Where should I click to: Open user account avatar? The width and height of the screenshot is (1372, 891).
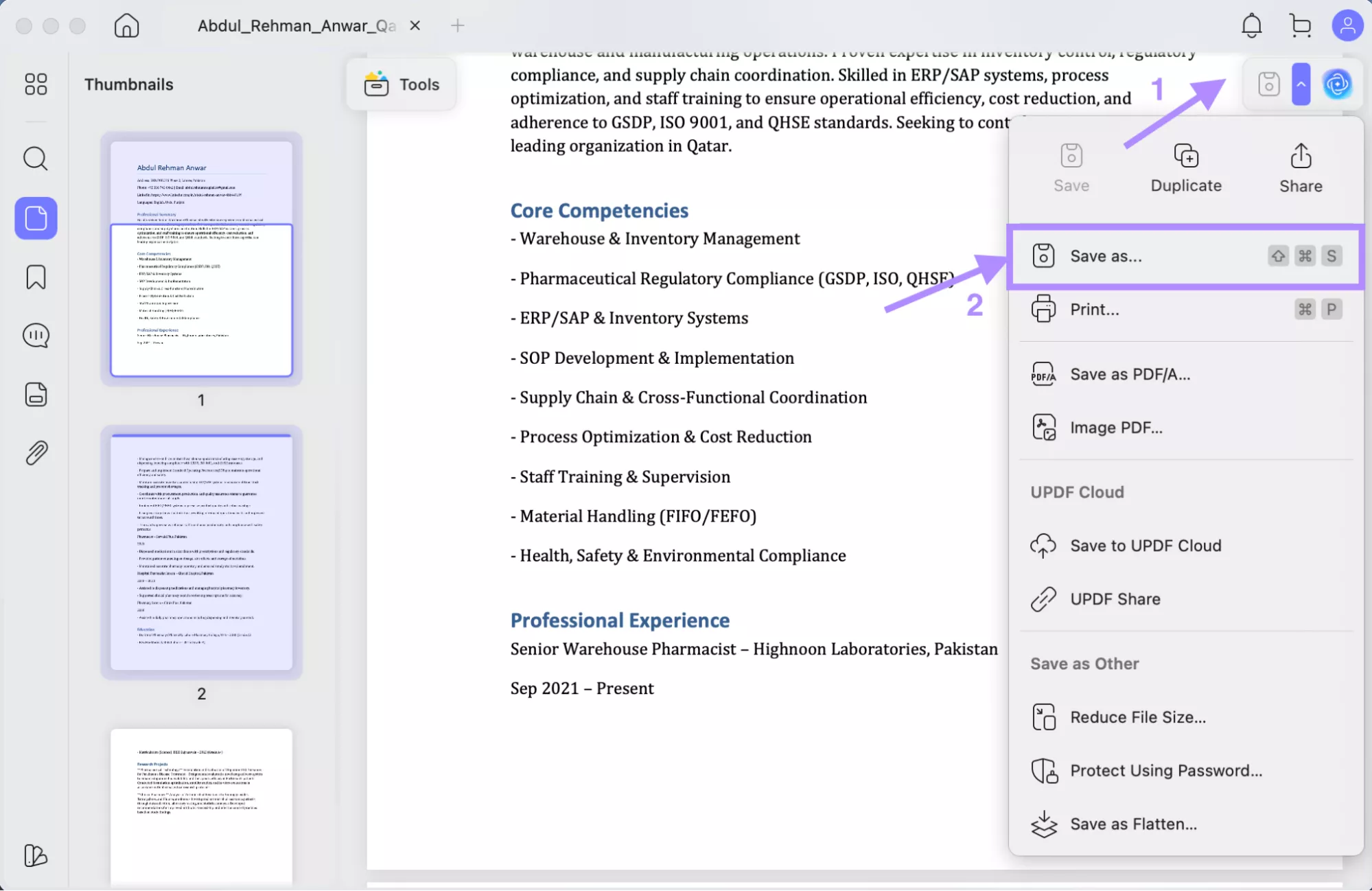click(1347, 26)
